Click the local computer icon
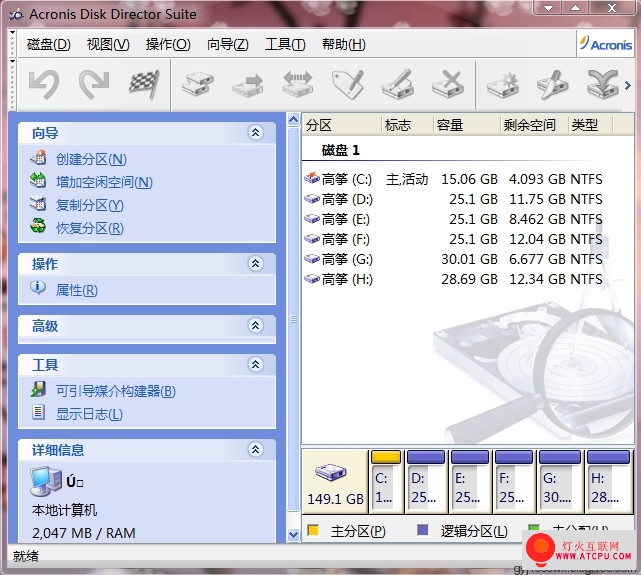641x575 pixels. point(45,481)
